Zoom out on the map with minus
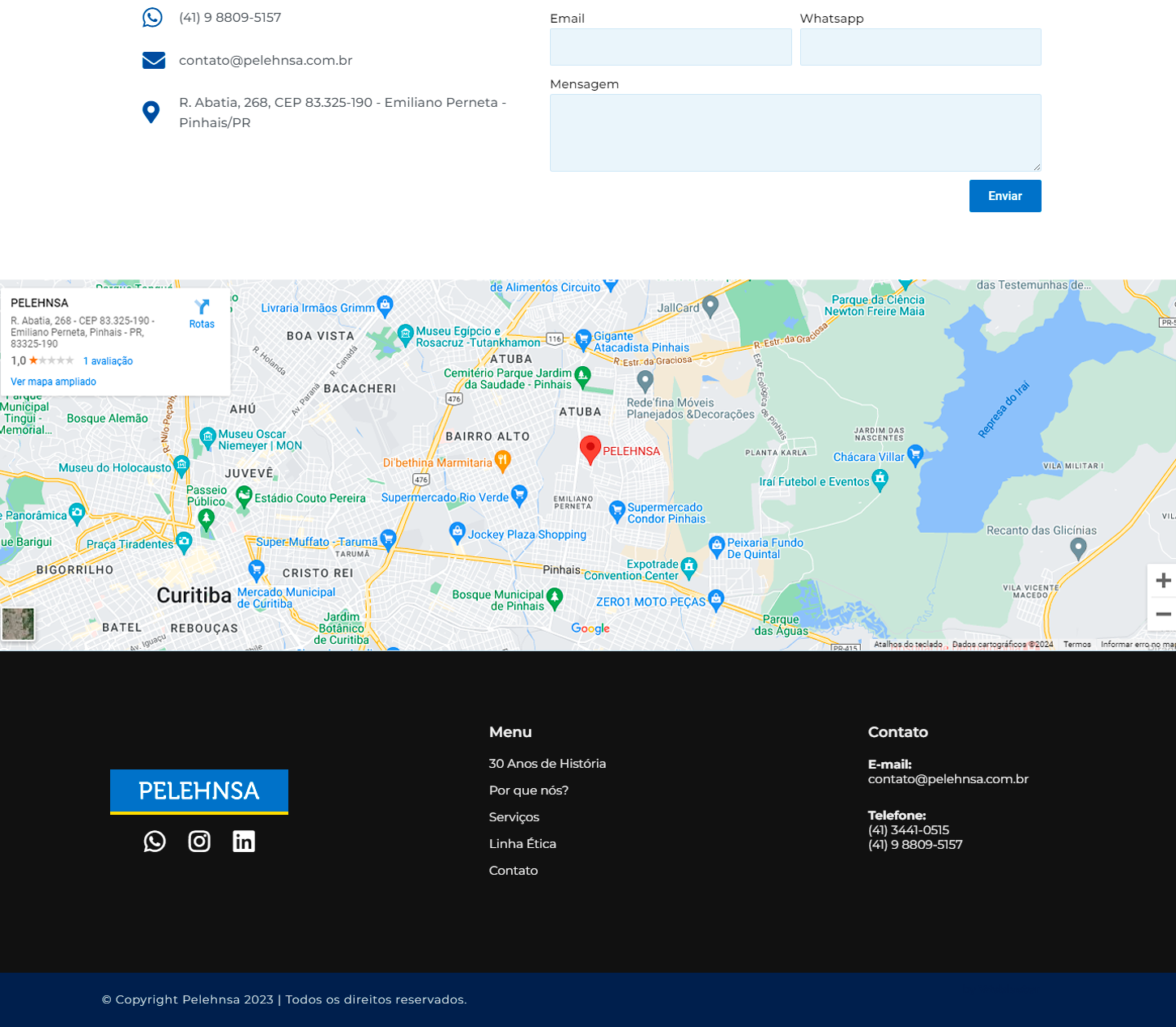1176x1027 pixels. coord(1162,614)
